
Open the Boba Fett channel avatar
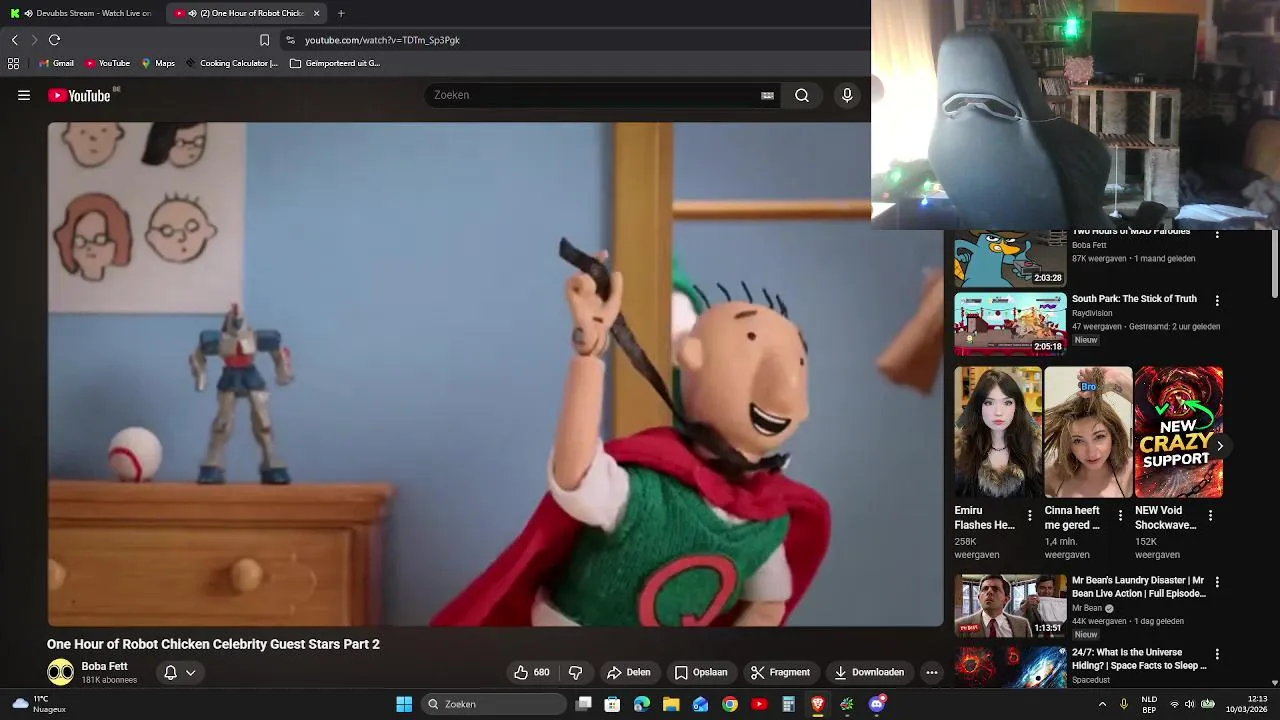click(x=61, y=673)
